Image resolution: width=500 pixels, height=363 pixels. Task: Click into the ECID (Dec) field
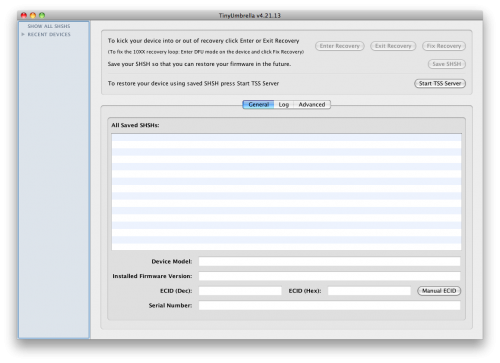(x=240, y=291)
